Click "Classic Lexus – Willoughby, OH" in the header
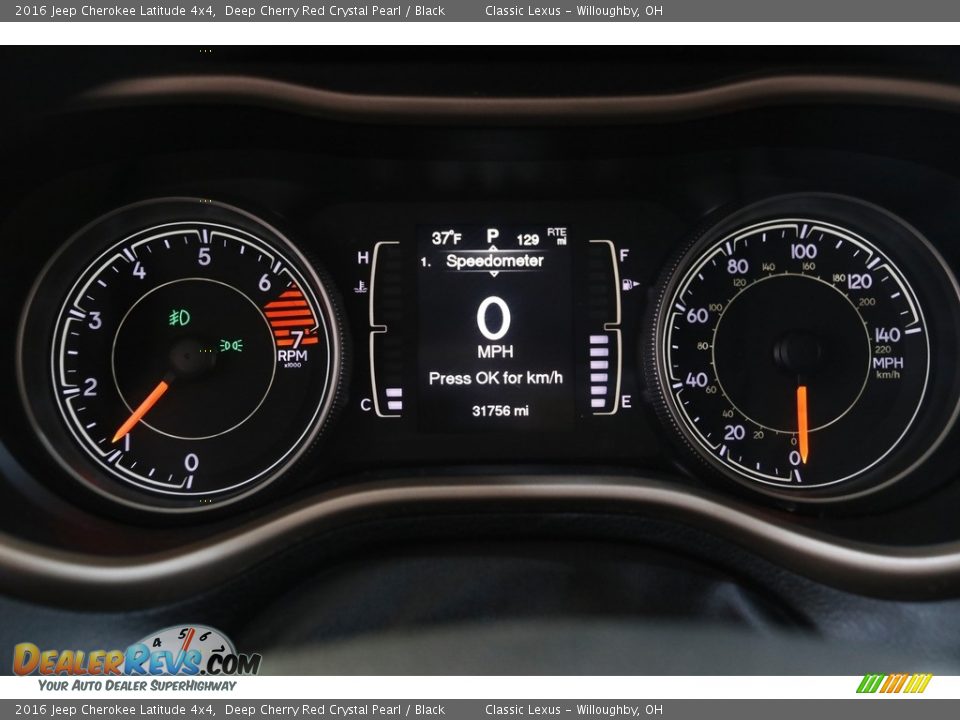 [574, 10]
